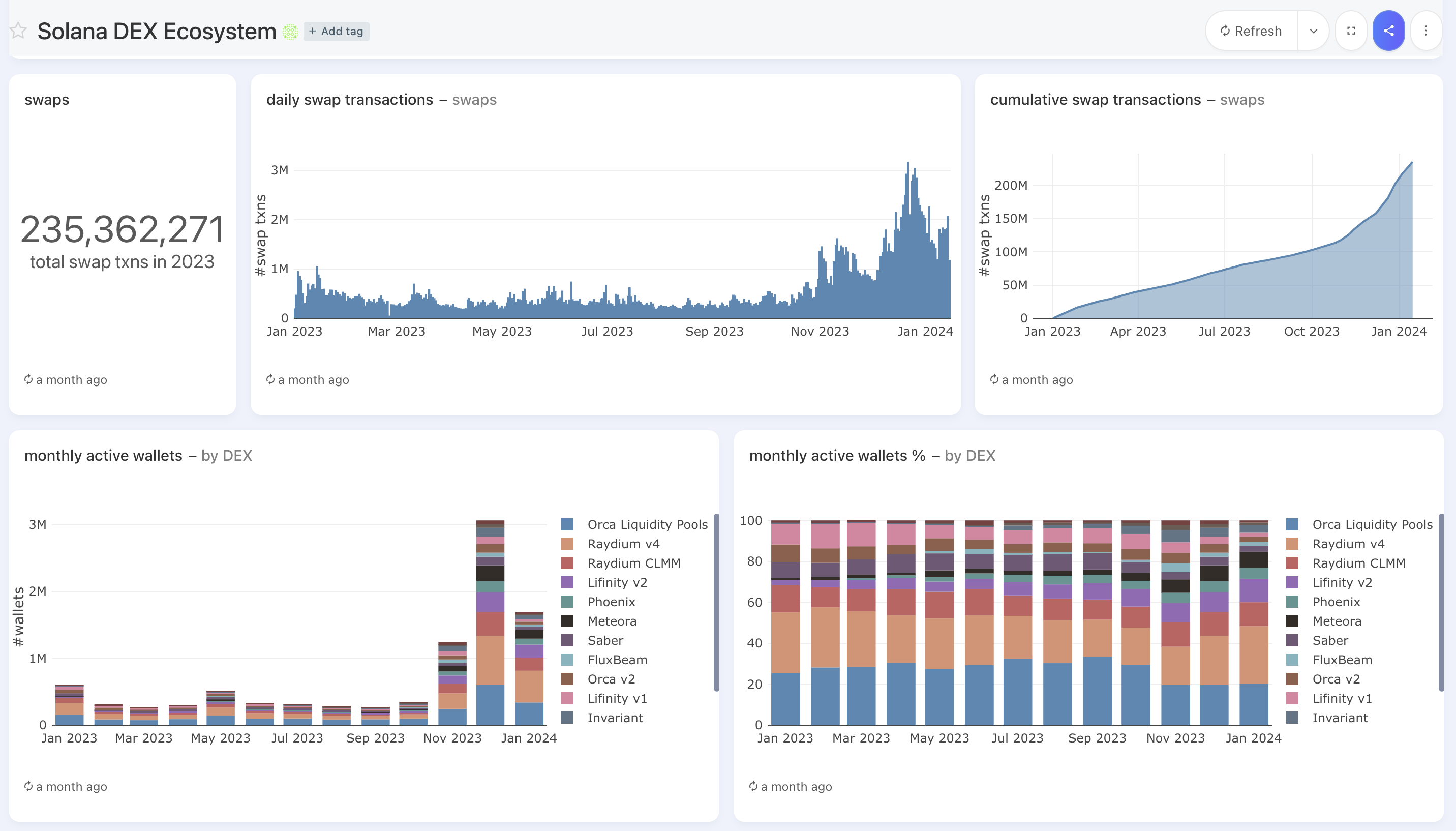Open fullscreen mode with the expand icon
The width and height of the screenshot is (1456, 831).
(x=1350, y=31)
